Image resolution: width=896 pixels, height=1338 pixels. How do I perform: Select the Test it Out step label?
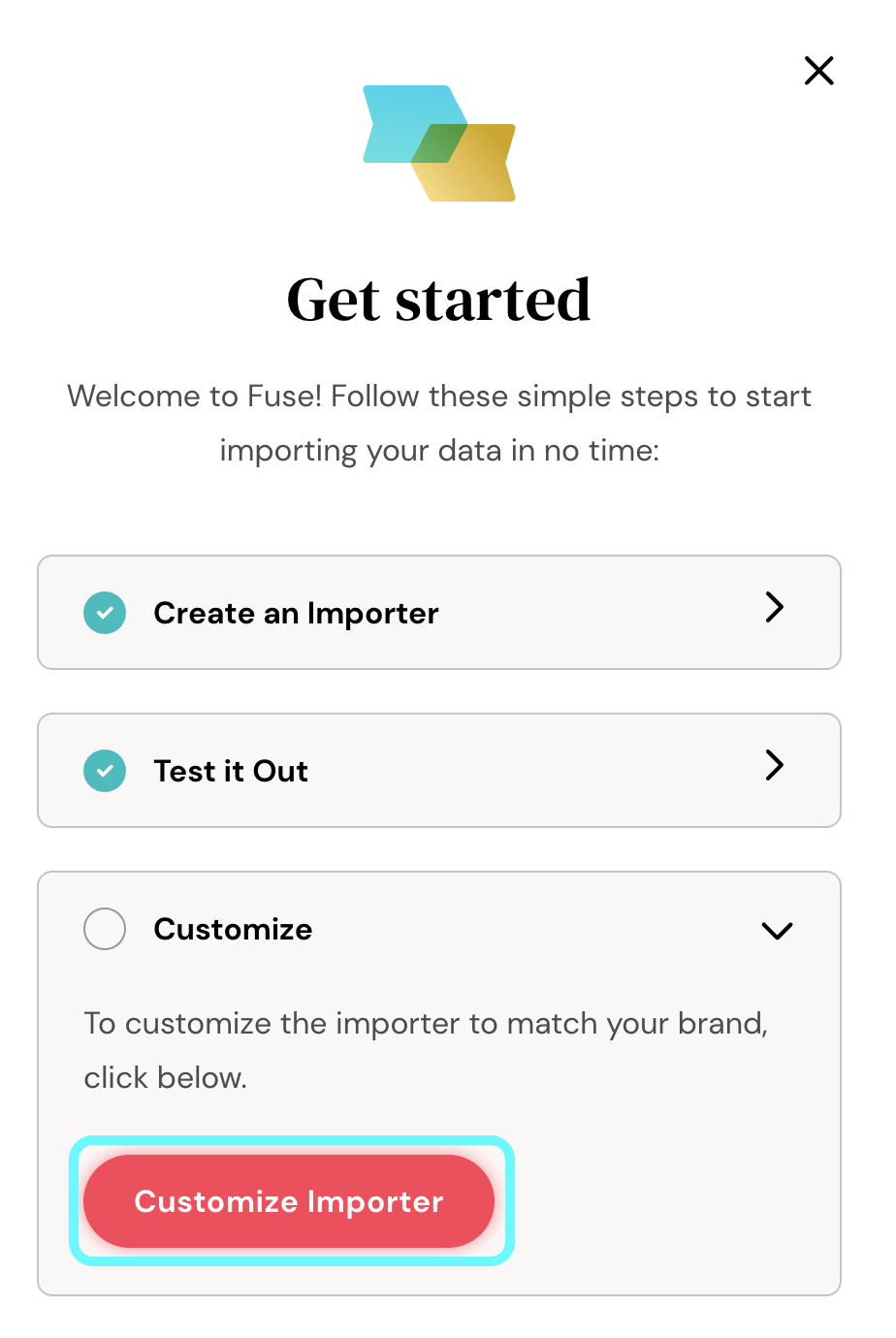pyautogui.click(x=231, y=771)
